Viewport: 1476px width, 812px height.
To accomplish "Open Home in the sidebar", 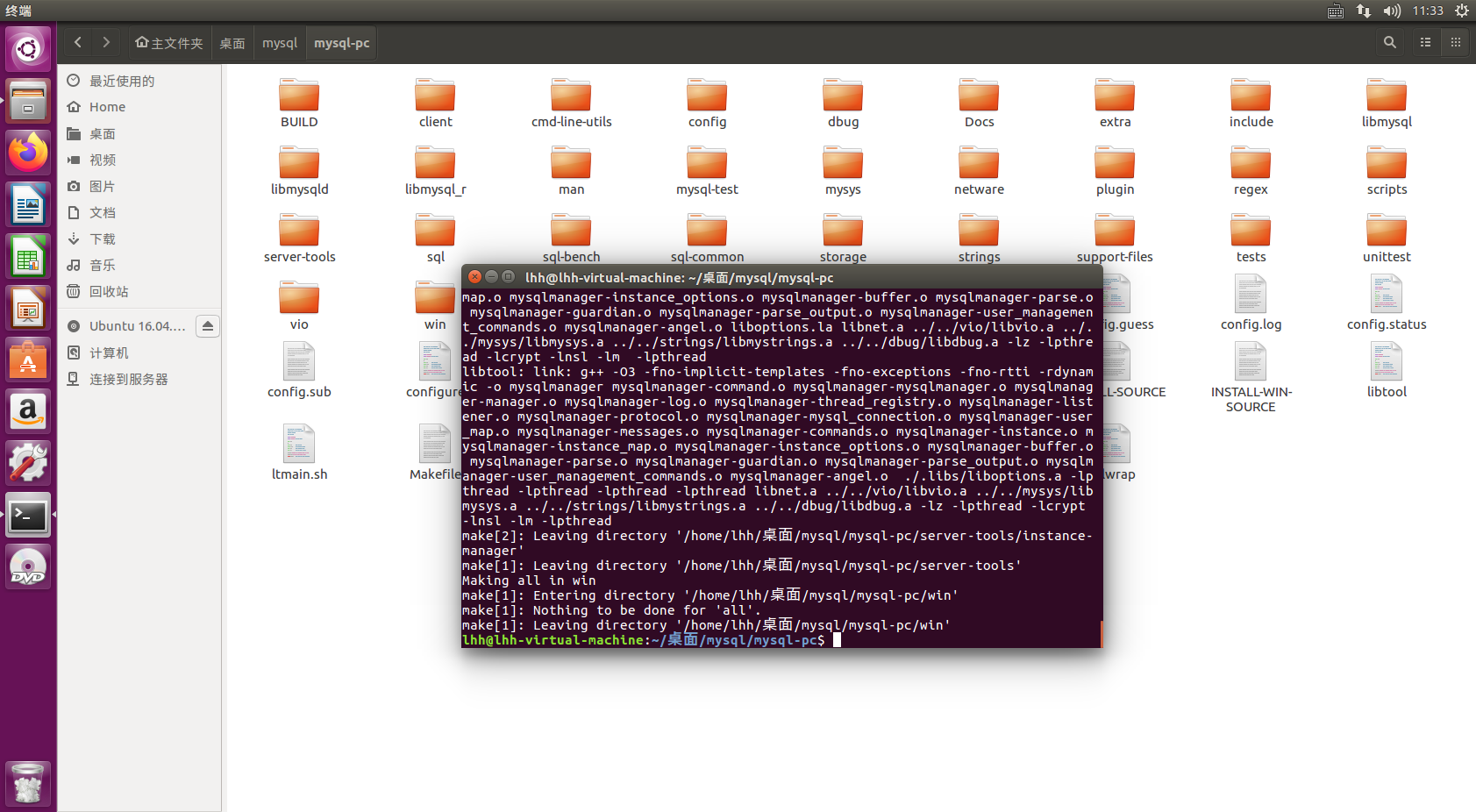I will tap(139, 107).
